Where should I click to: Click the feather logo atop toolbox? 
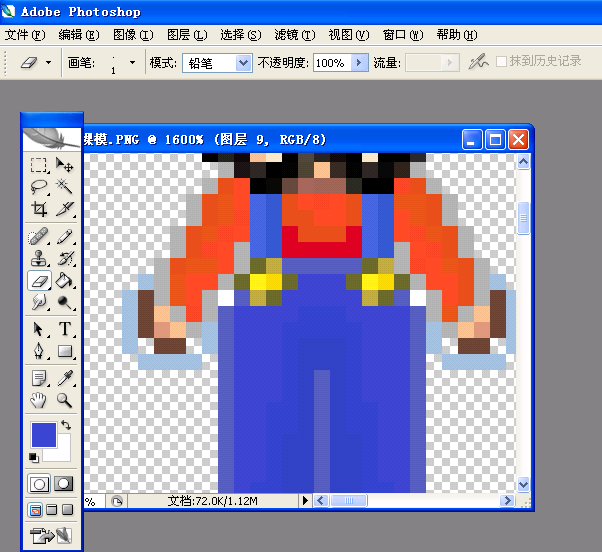tap(51, 139)
